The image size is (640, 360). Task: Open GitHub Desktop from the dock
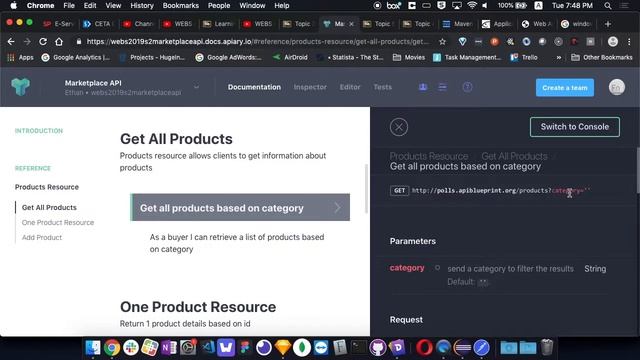(x=378, y=348)
